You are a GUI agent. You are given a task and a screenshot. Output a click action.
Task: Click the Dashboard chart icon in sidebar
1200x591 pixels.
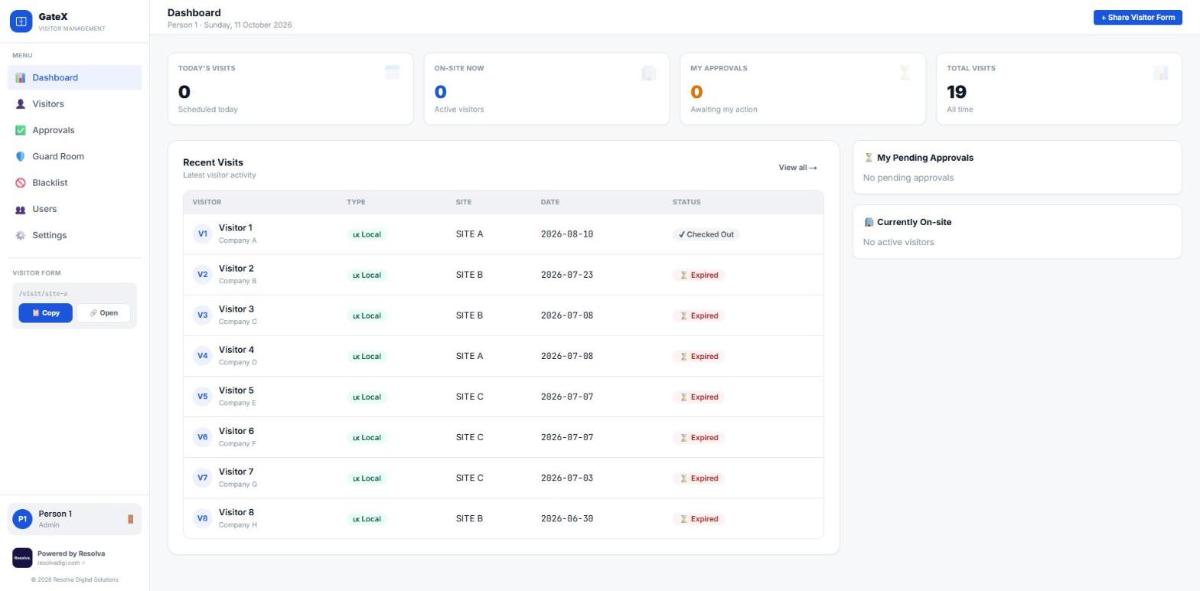pos(21,78)
